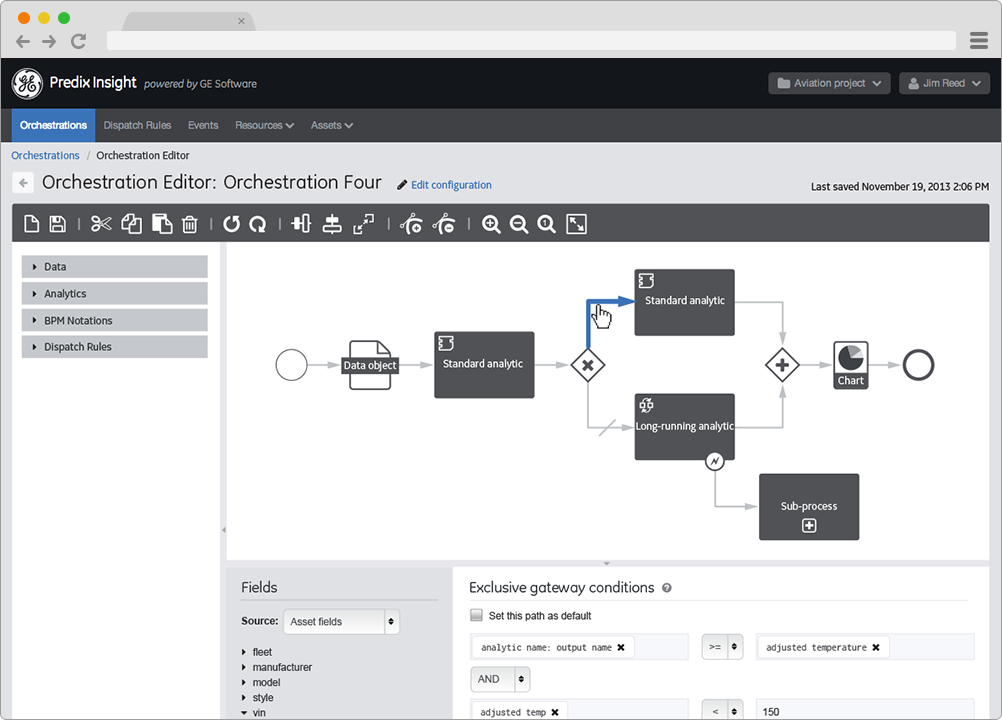Expand the Data palette section
Image resolution: width=1002 pixels, height=720 pixels.
point(114,266)
